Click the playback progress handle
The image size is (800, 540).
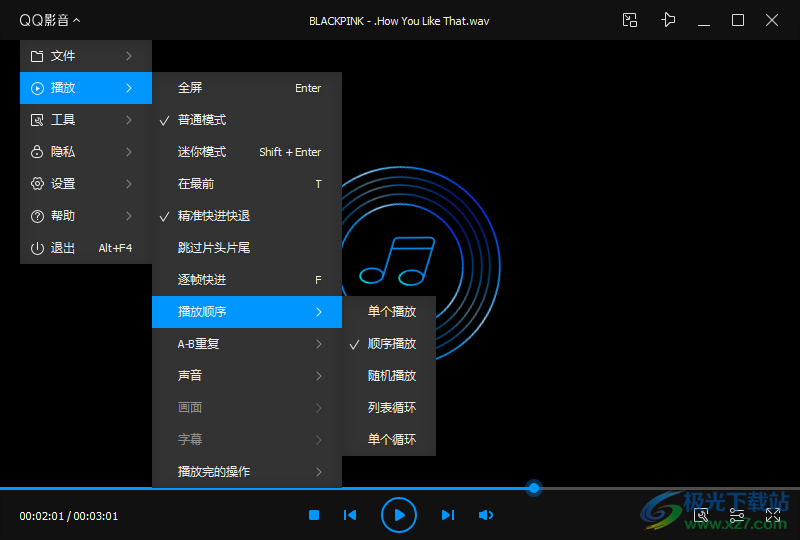tap(534, 488)
